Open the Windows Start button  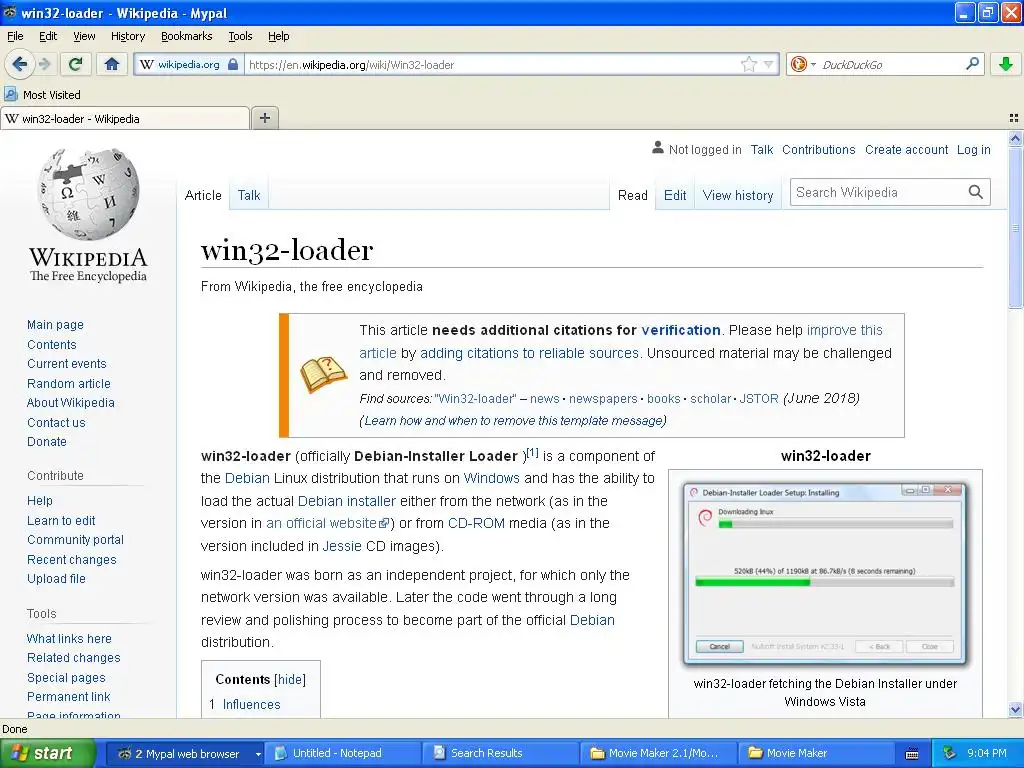coord(46,754)
